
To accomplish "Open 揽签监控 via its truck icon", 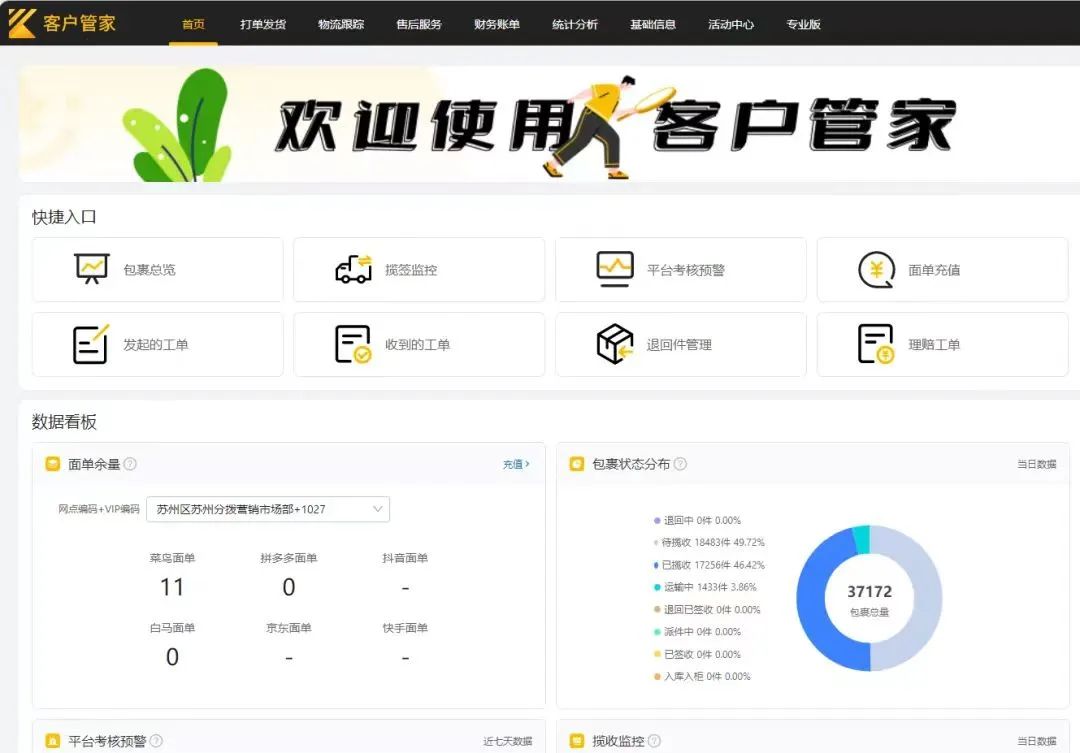I will [353, 269].
